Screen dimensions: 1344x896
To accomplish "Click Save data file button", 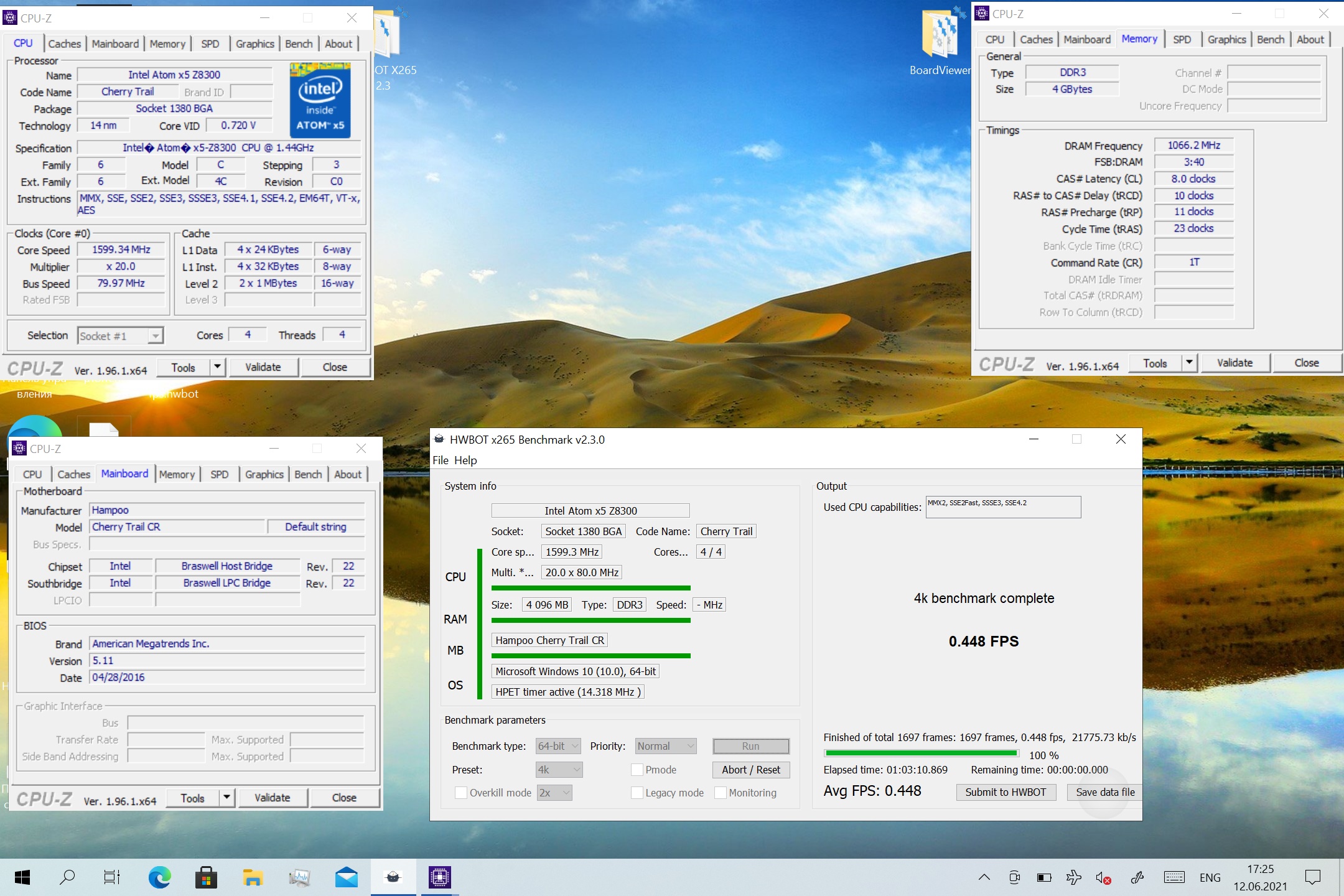I will point(1105,792).
